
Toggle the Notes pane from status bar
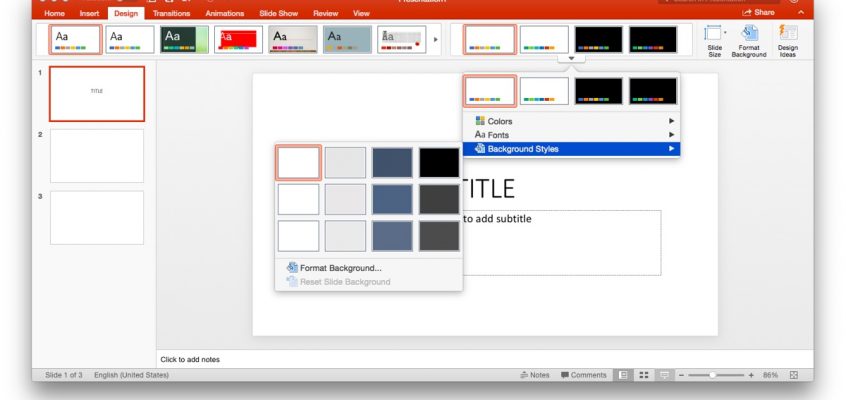(535, 375)
